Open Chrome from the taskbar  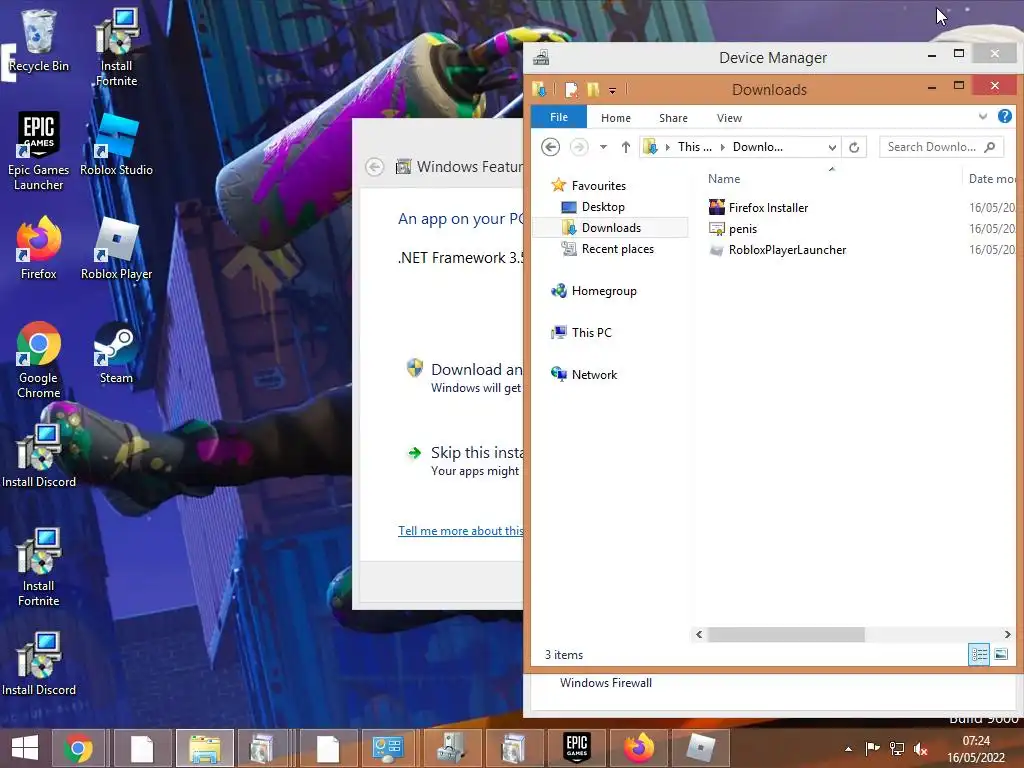[78, 748]
